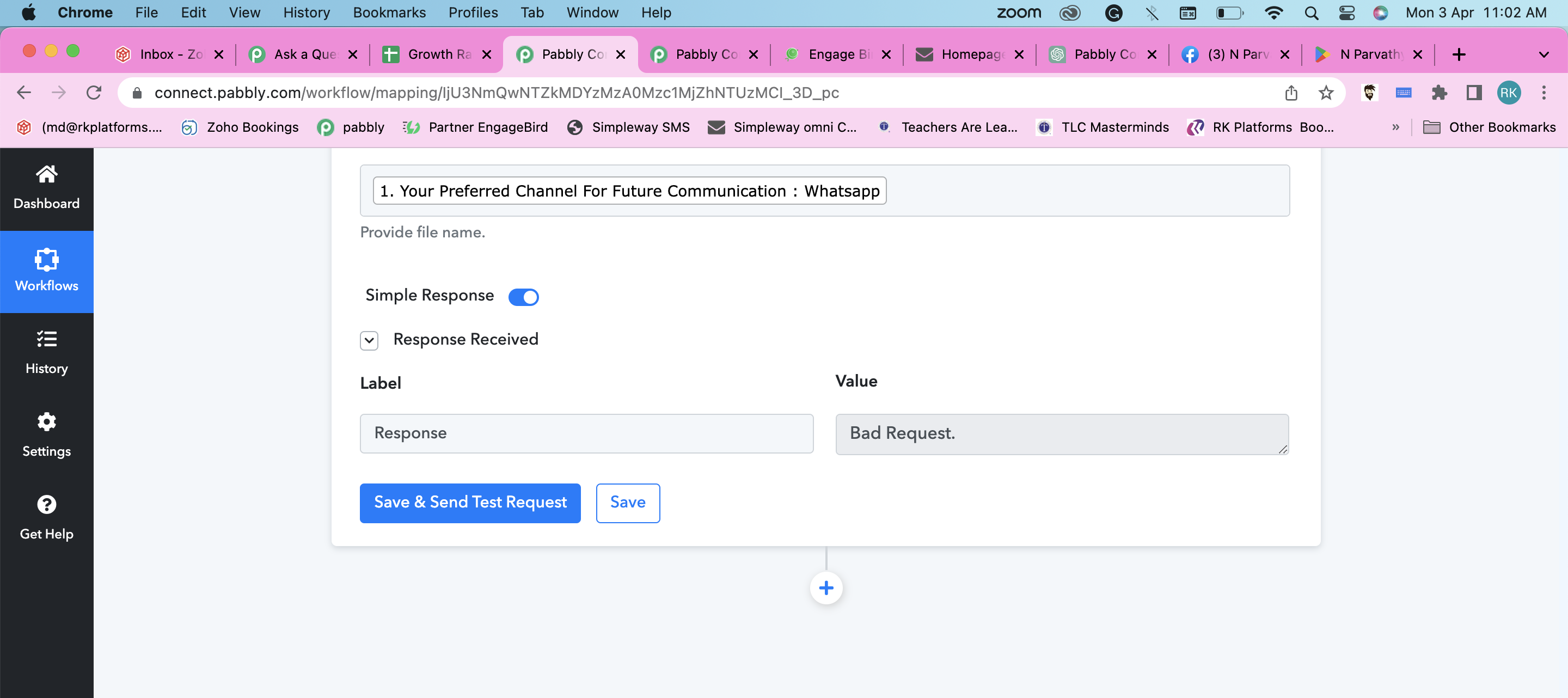Click the file name mapping field
1568x698 pixels.
pos(824,191)
